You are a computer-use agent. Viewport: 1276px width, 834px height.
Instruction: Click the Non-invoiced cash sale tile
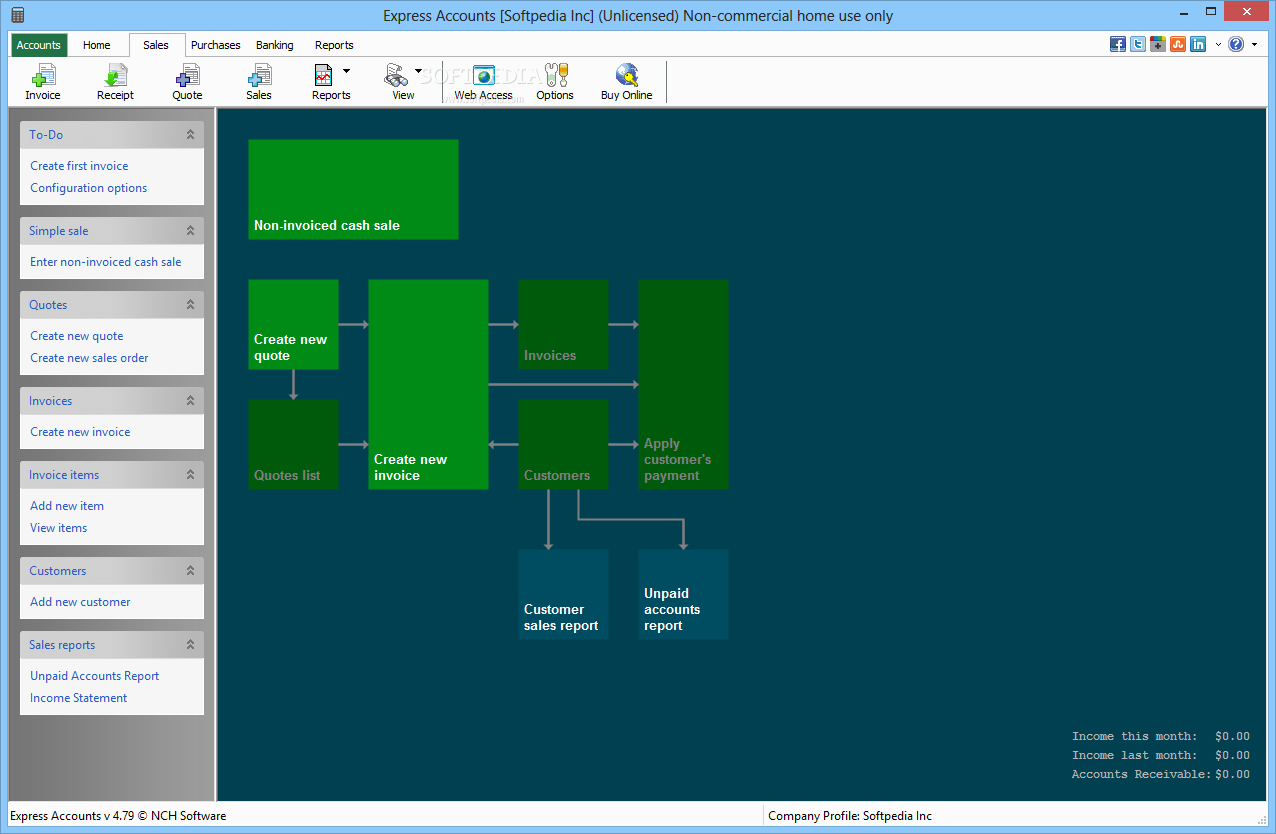(x=353, y=189)
